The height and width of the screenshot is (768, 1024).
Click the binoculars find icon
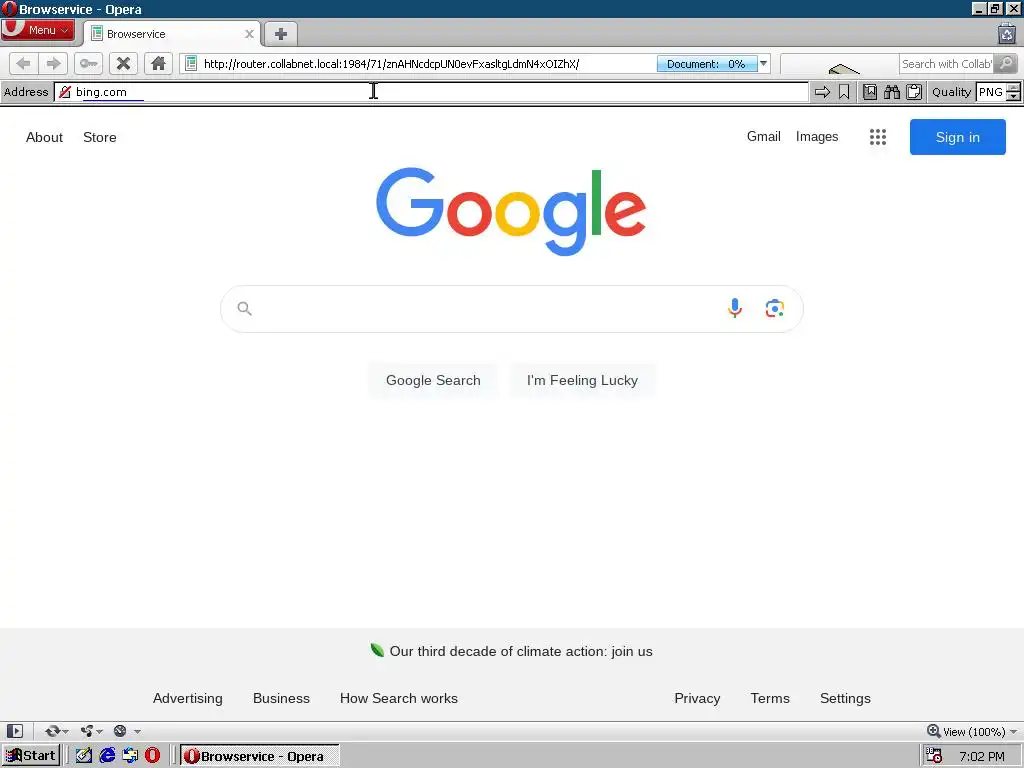coord(892,92)
